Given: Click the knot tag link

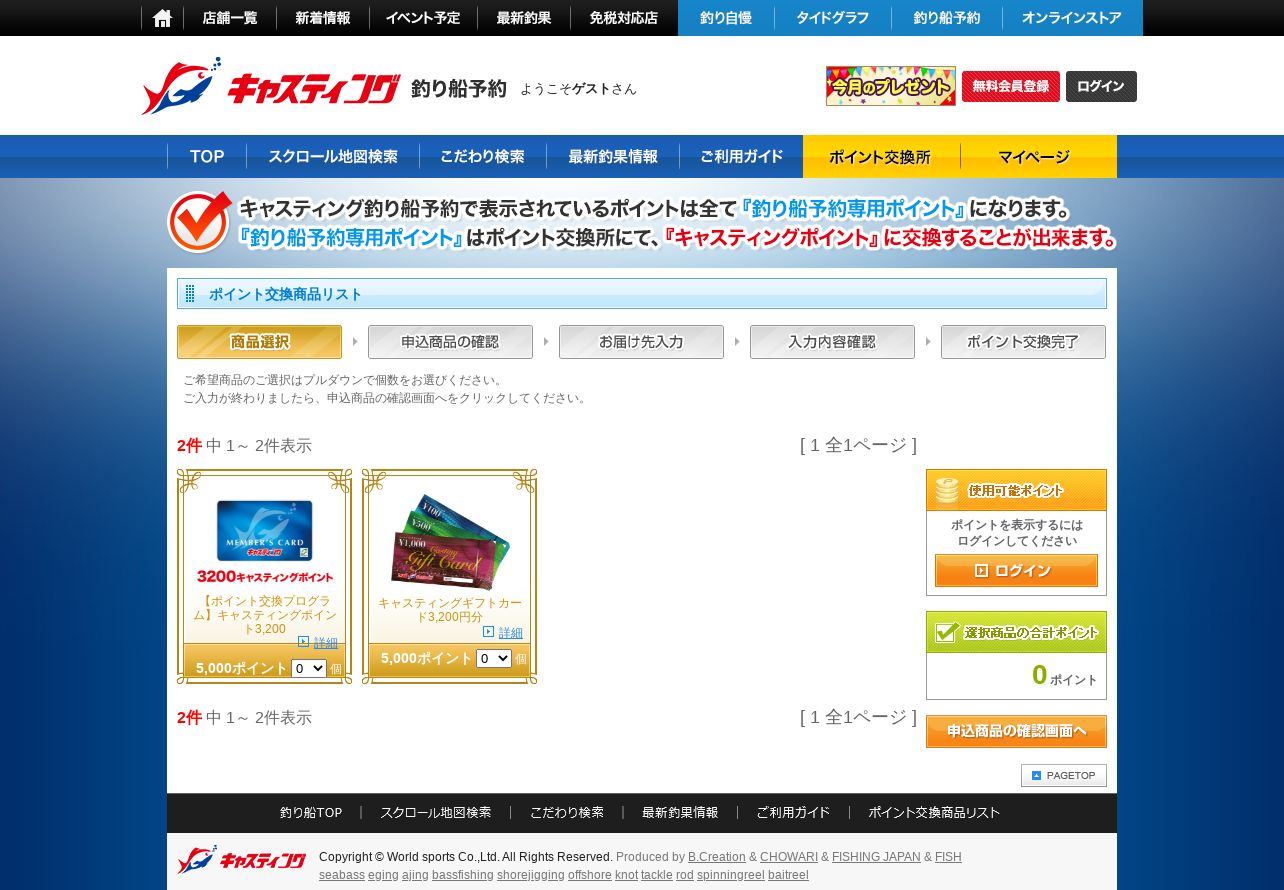Looking at the screenshot, I should (626, 875).
